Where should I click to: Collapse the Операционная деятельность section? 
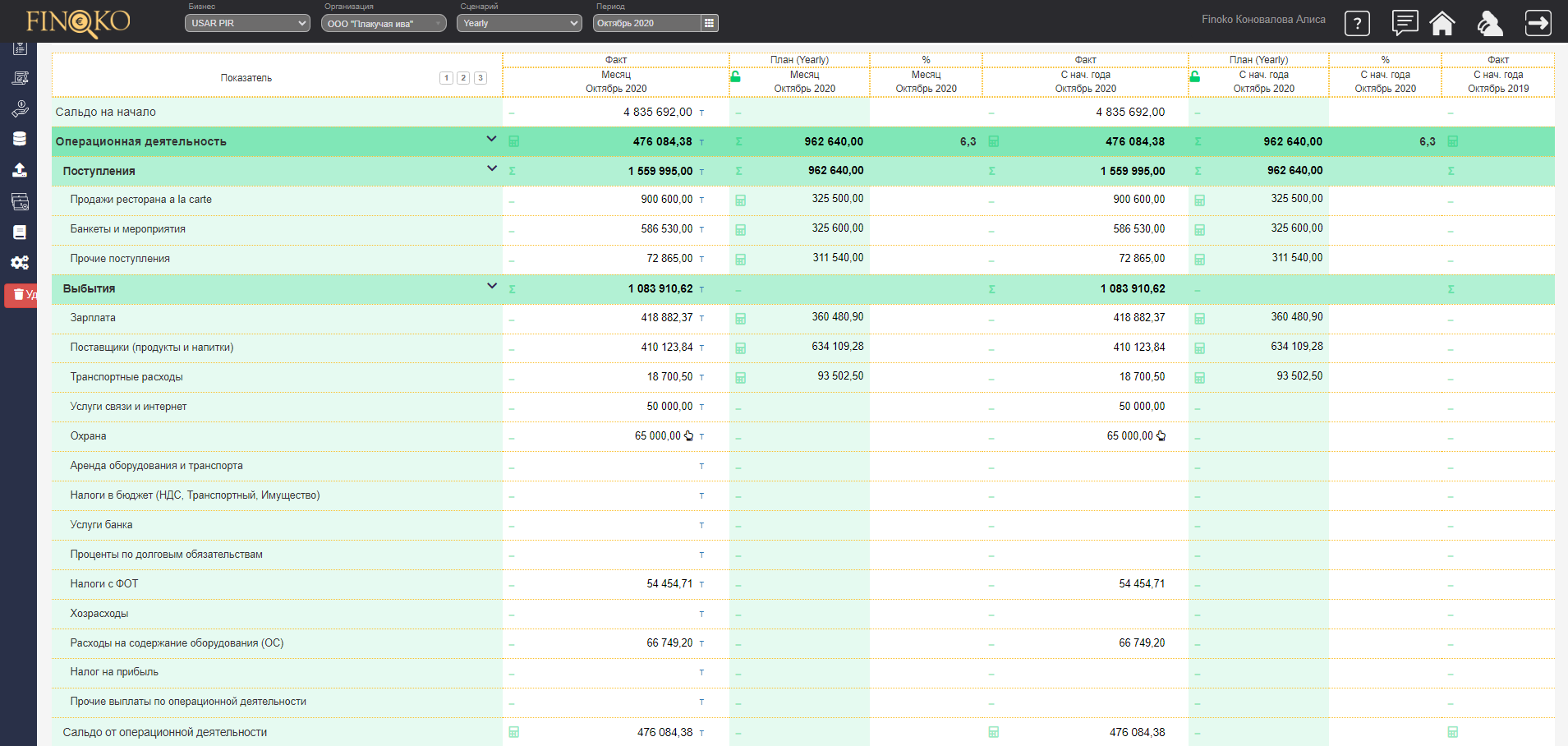coord(491,139)
